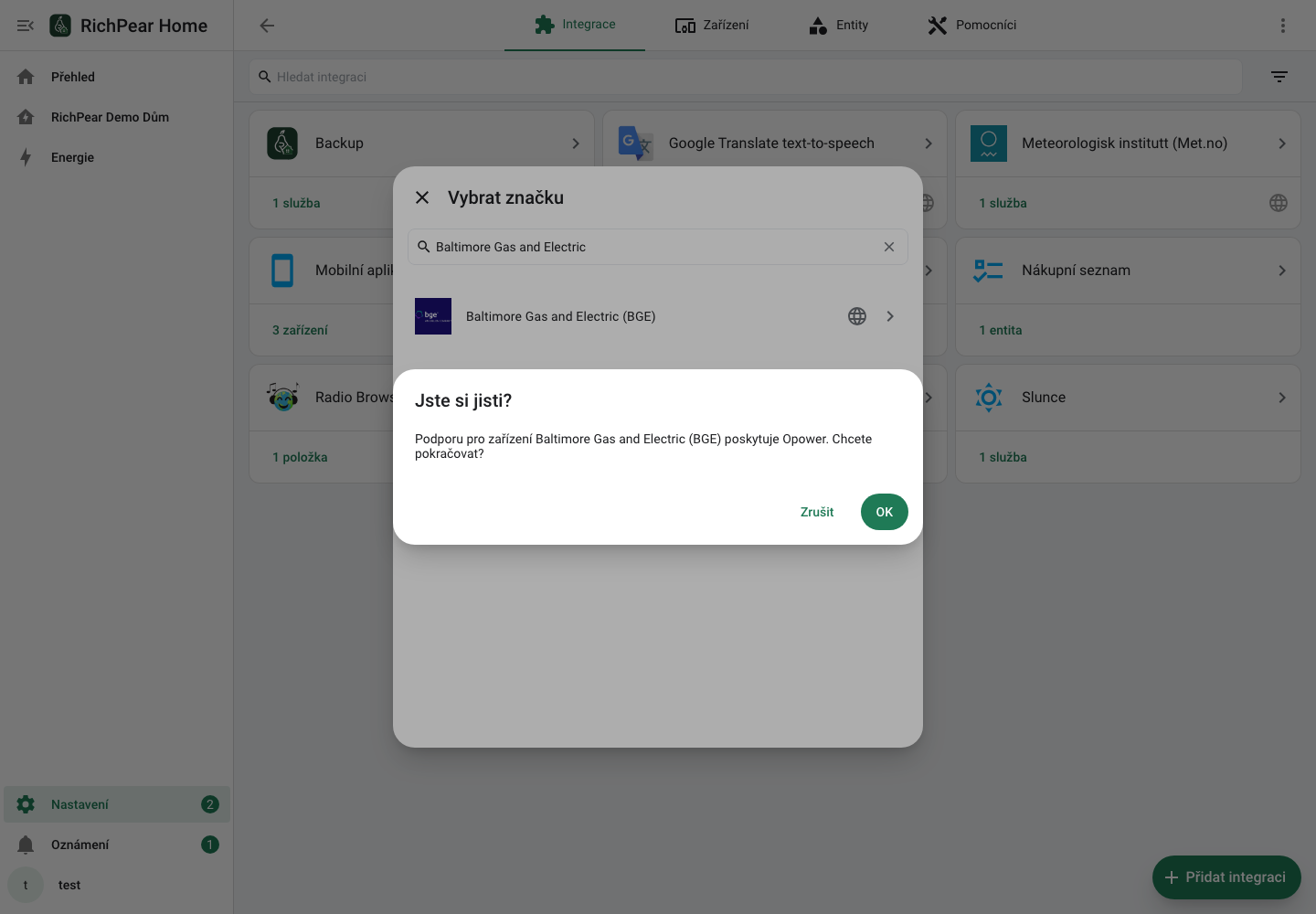The width and height of the screenshot is (1316, 914).
Task: Collapse the sidebar menu
Action: click(26, 26)
